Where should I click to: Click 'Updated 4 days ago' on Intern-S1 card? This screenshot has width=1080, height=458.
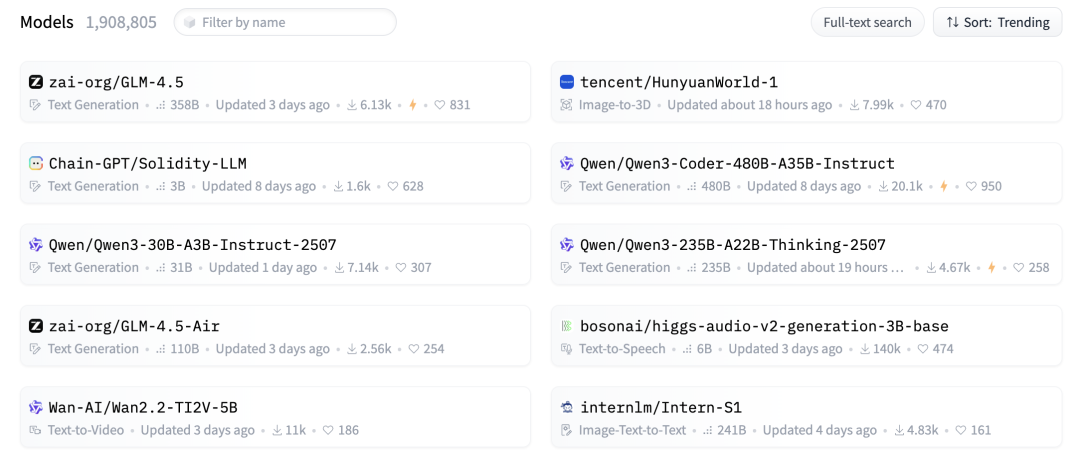(x=820, y=430)
